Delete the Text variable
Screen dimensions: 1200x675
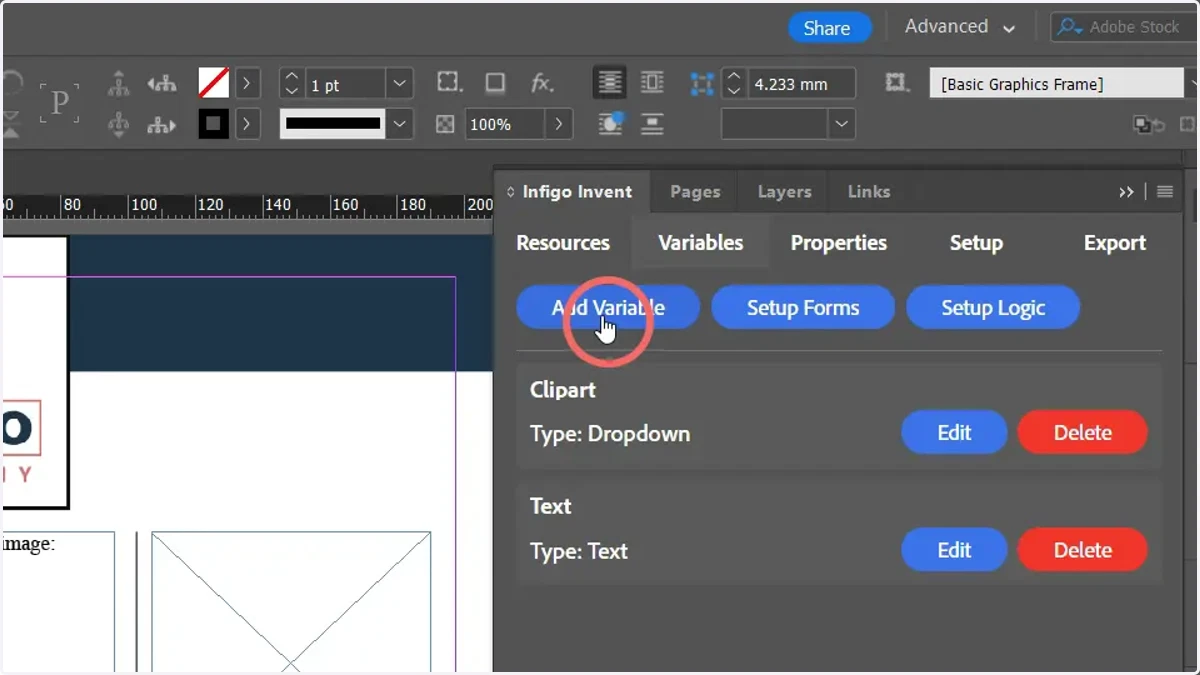pyautogui.click(x=1082, y=549)
